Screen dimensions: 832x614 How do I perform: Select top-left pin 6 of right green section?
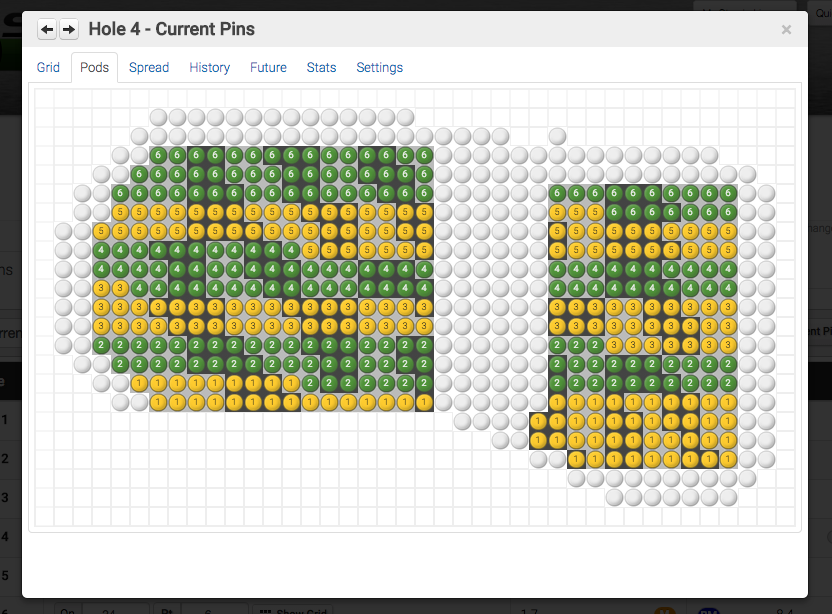coord(557,193)
